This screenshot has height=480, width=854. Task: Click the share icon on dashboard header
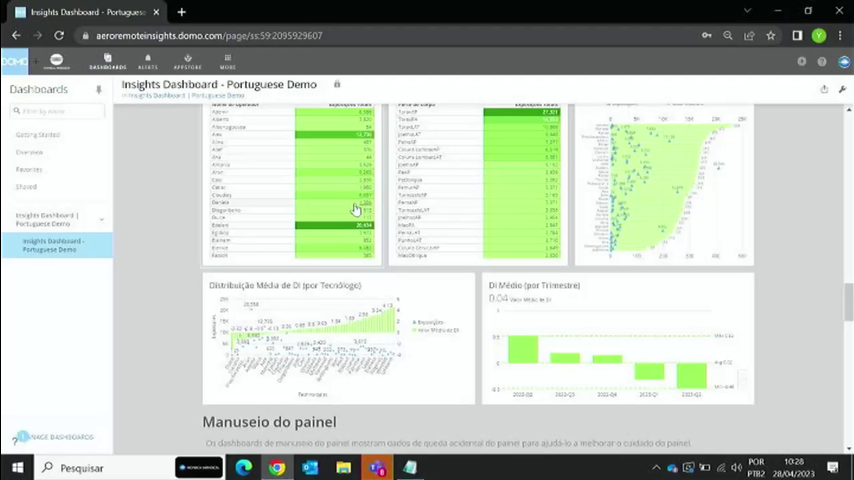pos(824,88)
